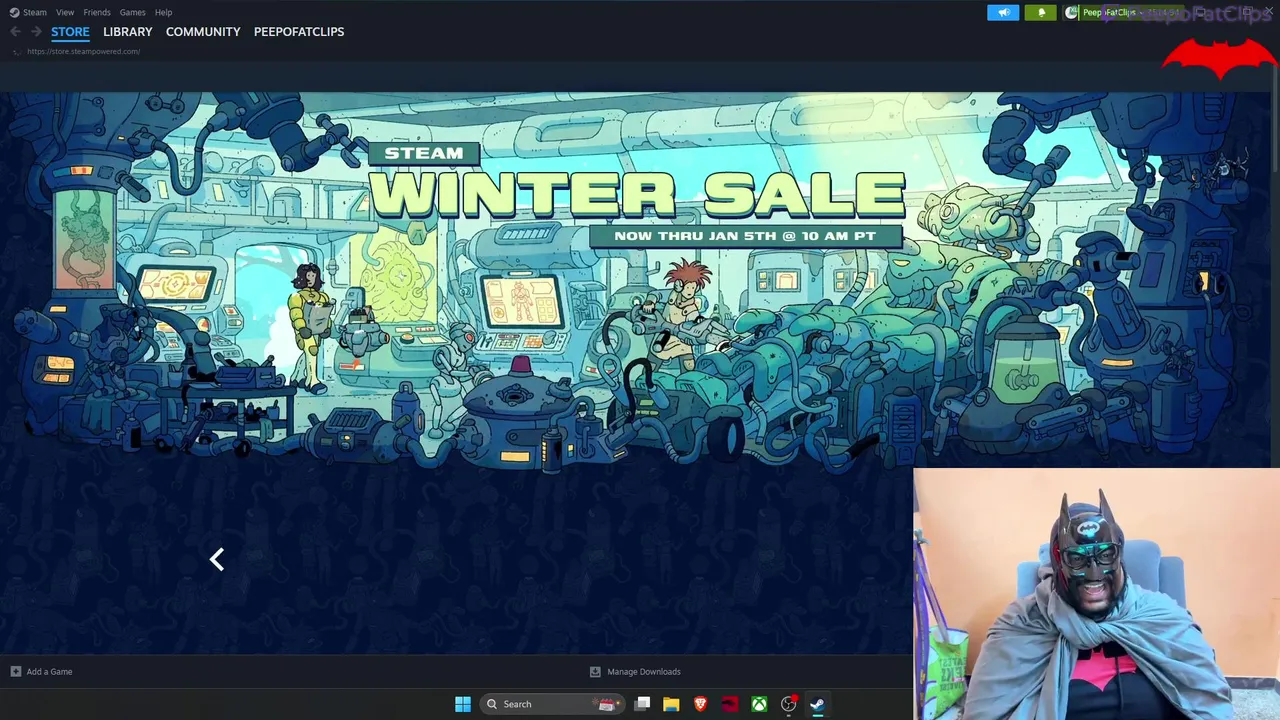Click the Steam taskbar icon

pos(817,704)
